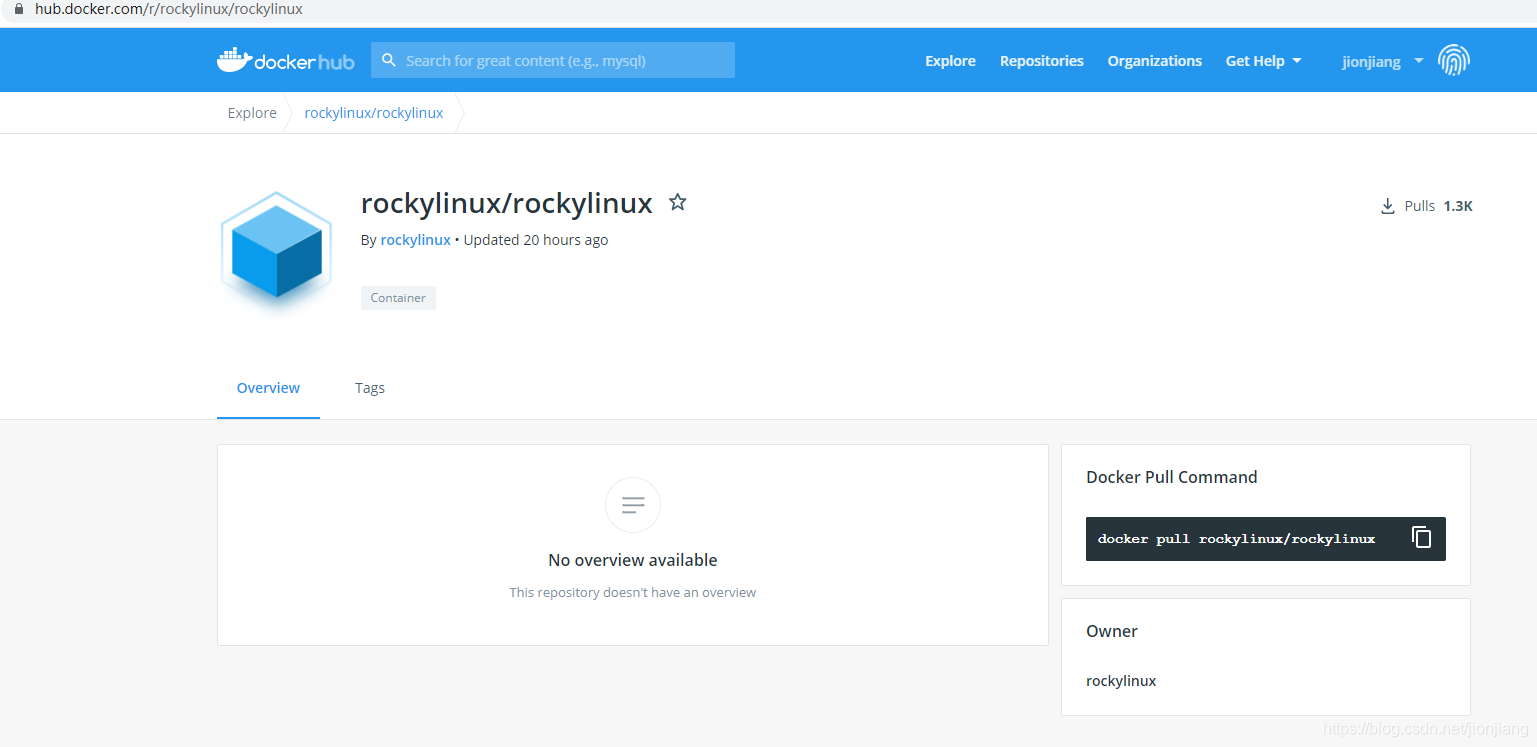Click the rockylinux/rockylinux breadcrumb link
The width and height of the screenshot is (1537, 747).
pyautogui.click(x=374, y=113)
